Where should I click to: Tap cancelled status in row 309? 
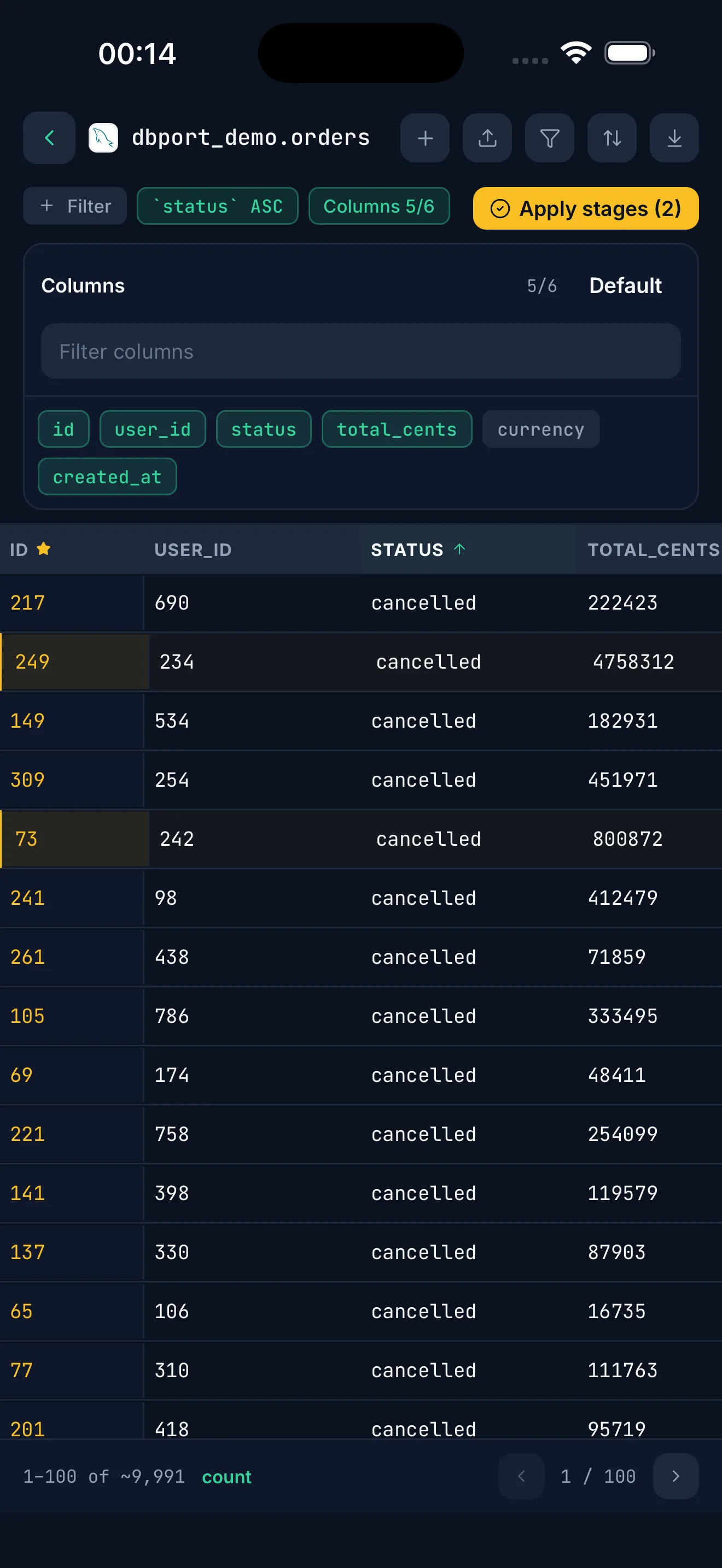tap(424, 780)
